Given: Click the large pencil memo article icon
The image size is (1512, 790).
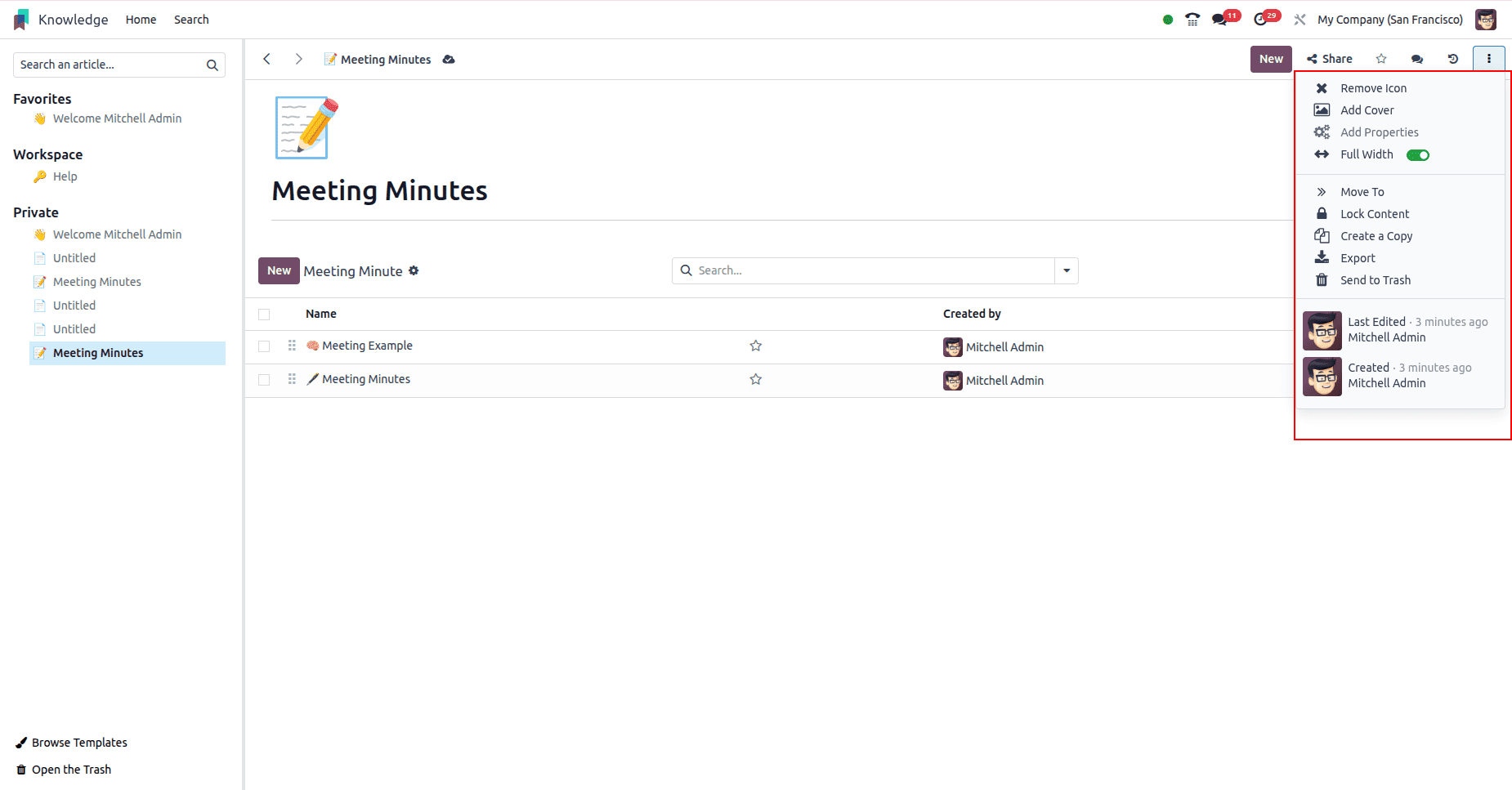Looking at the screenshot, I should (x=306, y=127).
